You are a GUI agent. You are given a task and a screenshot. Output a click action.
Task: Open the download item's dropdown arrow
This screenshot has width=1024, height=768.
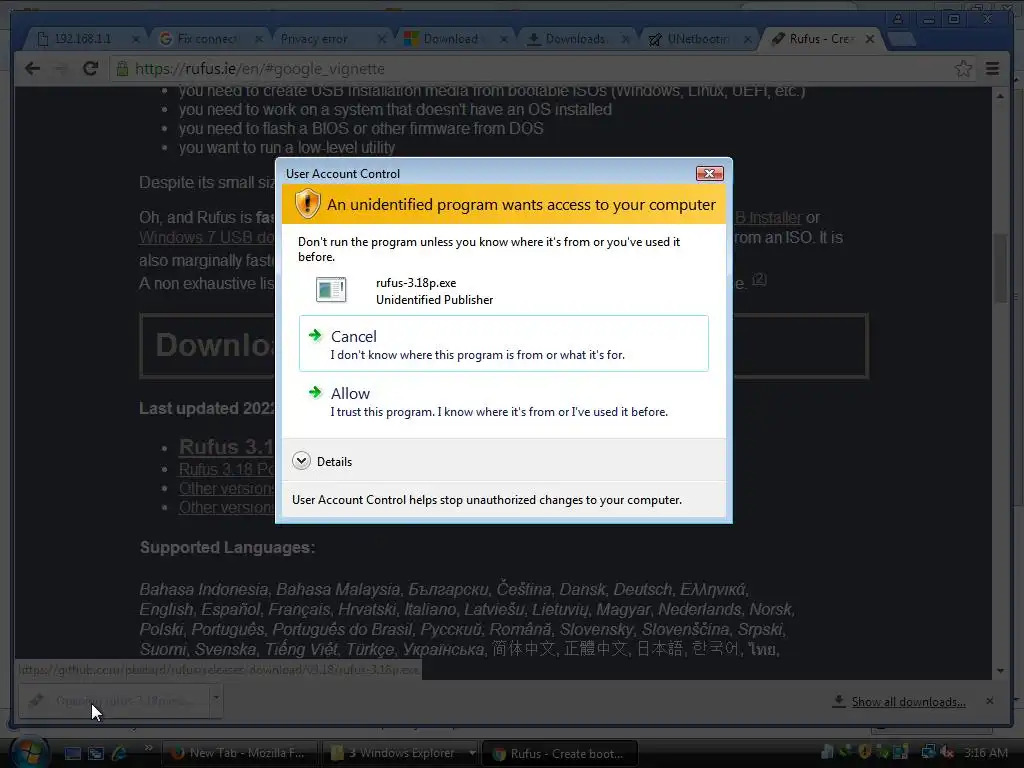[216, 701]
